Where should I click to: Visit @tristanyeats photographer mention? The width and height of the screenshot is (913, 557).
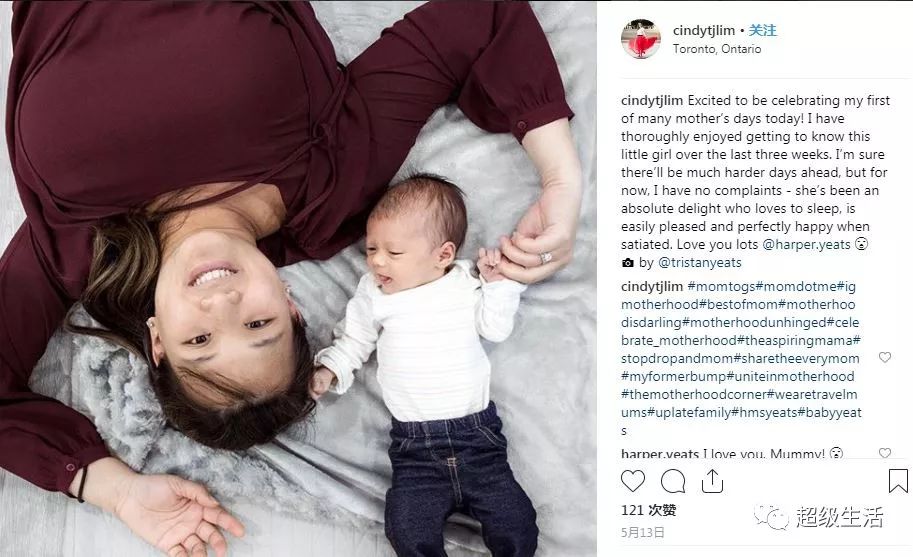(699, 262)
